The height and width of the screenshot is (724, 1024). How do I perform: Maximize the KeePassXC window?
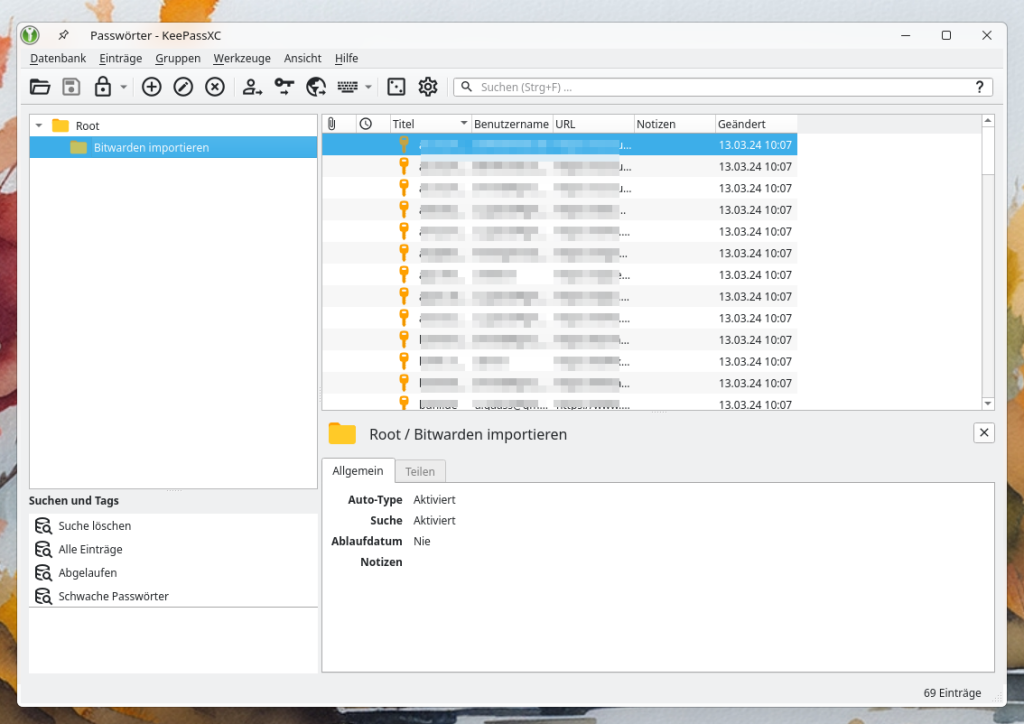(946, 35)
